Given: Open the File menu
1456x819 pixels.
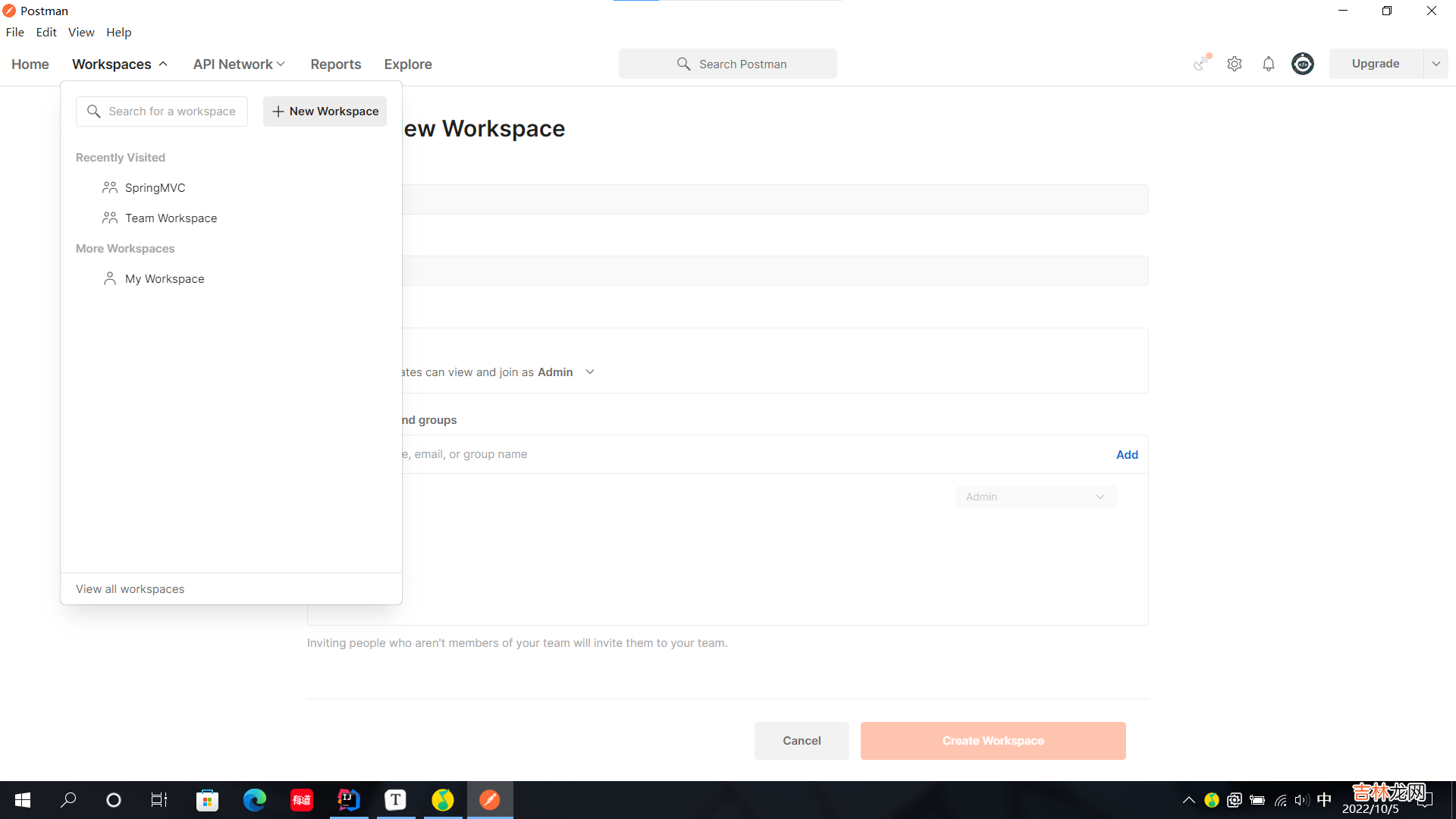Looking at the screenshot, I should [x=15, y=32].
